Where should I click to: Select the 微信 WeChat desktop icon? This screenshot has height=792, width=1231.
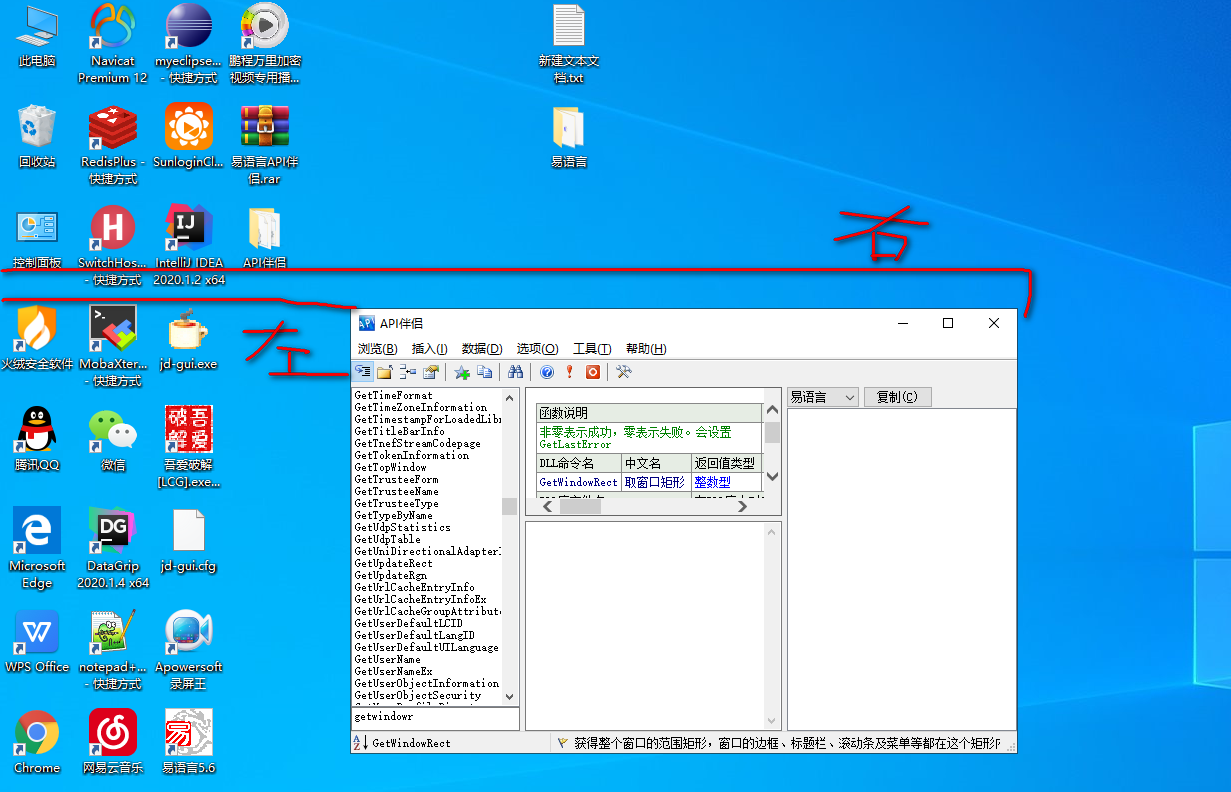click(x=112, y=440)
